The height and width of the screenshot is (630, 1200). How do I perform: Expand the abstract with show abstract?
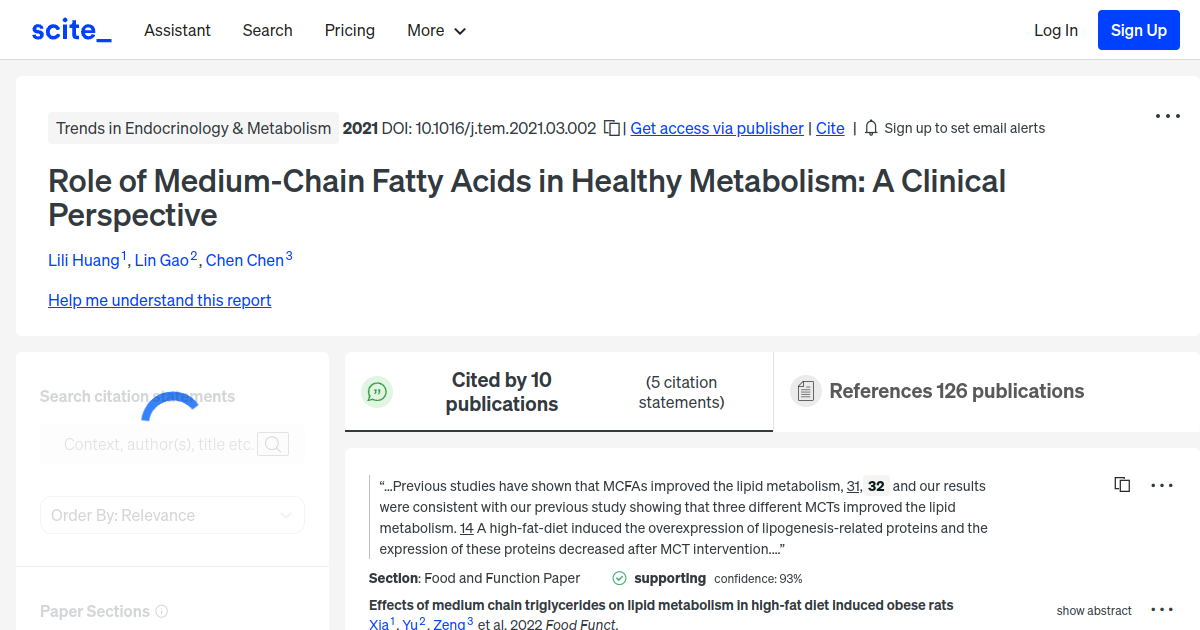point(1094,610)
